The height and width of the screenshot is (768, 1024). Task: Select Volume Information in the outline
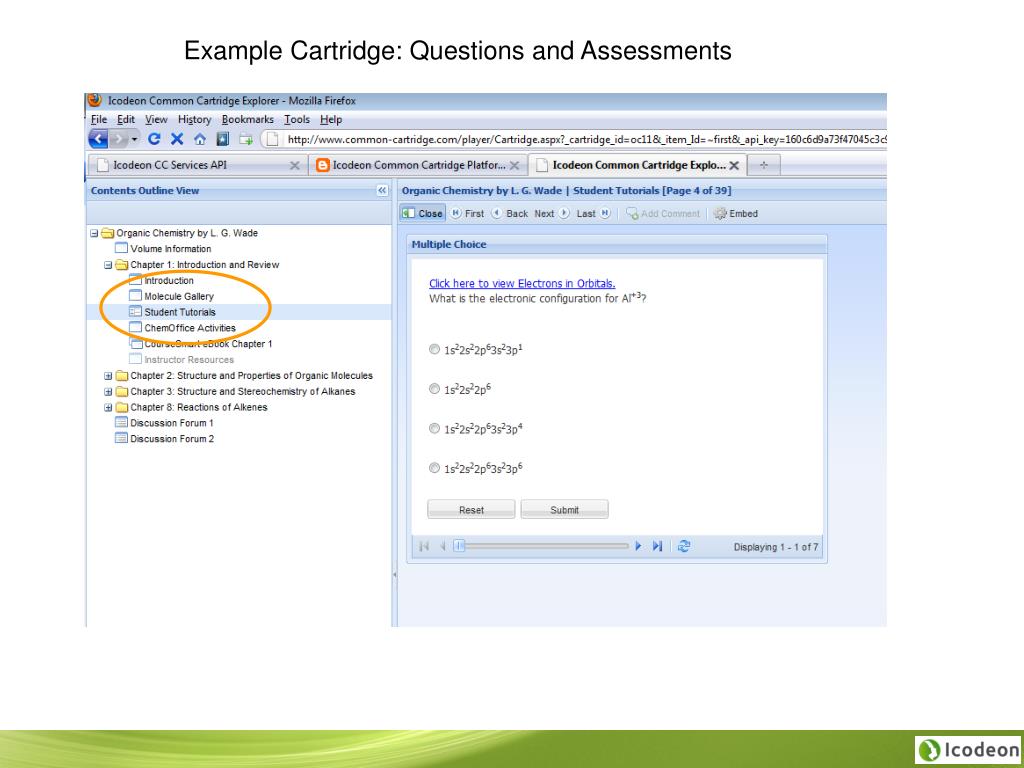170,249
